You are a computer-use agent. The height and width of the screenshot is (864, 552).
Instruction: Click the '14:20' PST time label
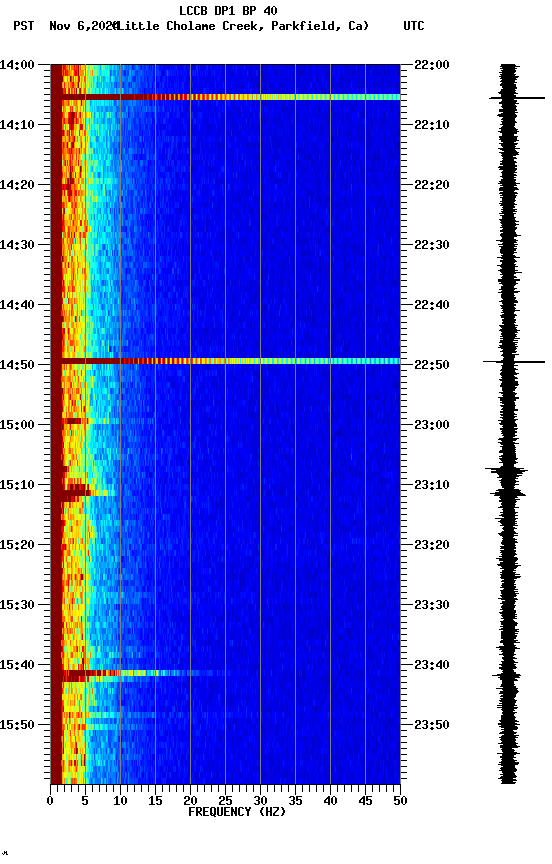[x=17, y=185]
